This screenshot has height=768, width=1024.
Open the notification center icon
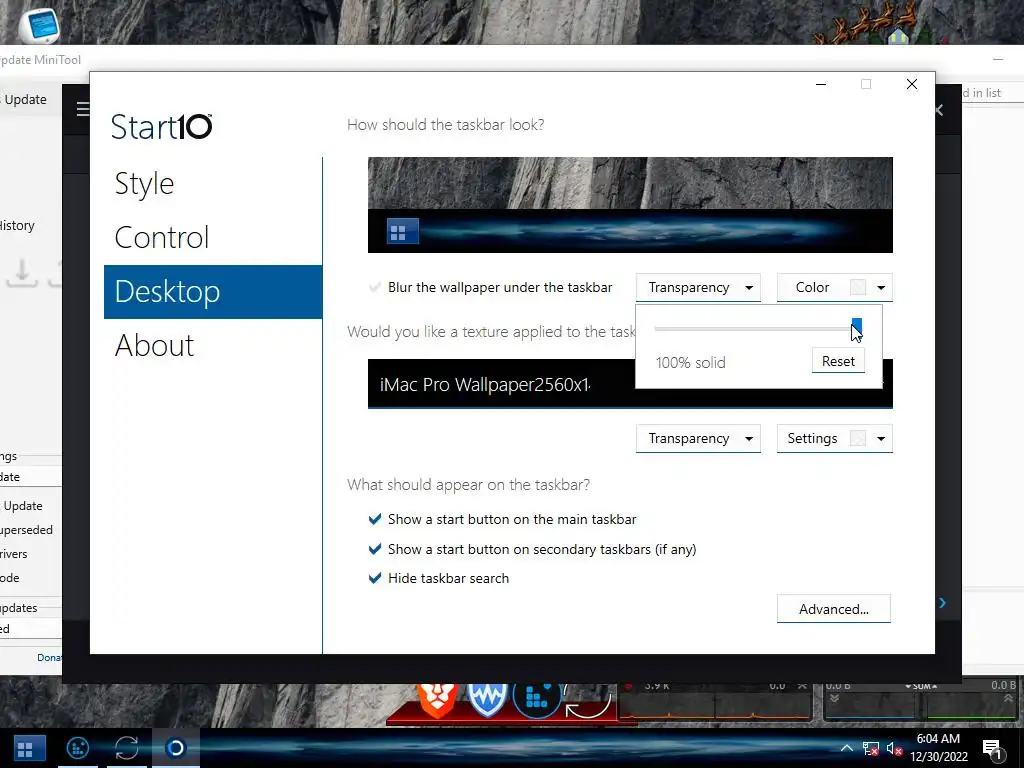tap(993, 749)
